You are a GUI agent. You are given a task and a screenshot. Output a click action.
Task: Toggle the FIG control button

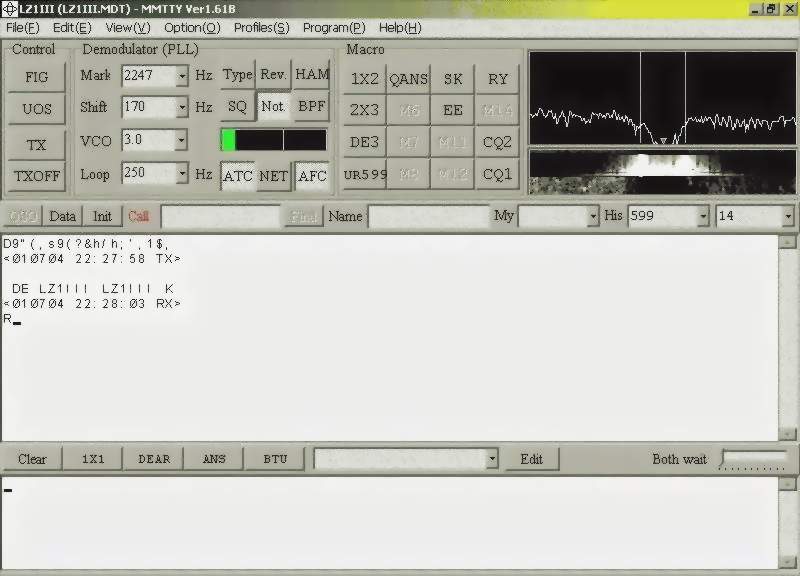pyautogui.click(x=36, y=77)
